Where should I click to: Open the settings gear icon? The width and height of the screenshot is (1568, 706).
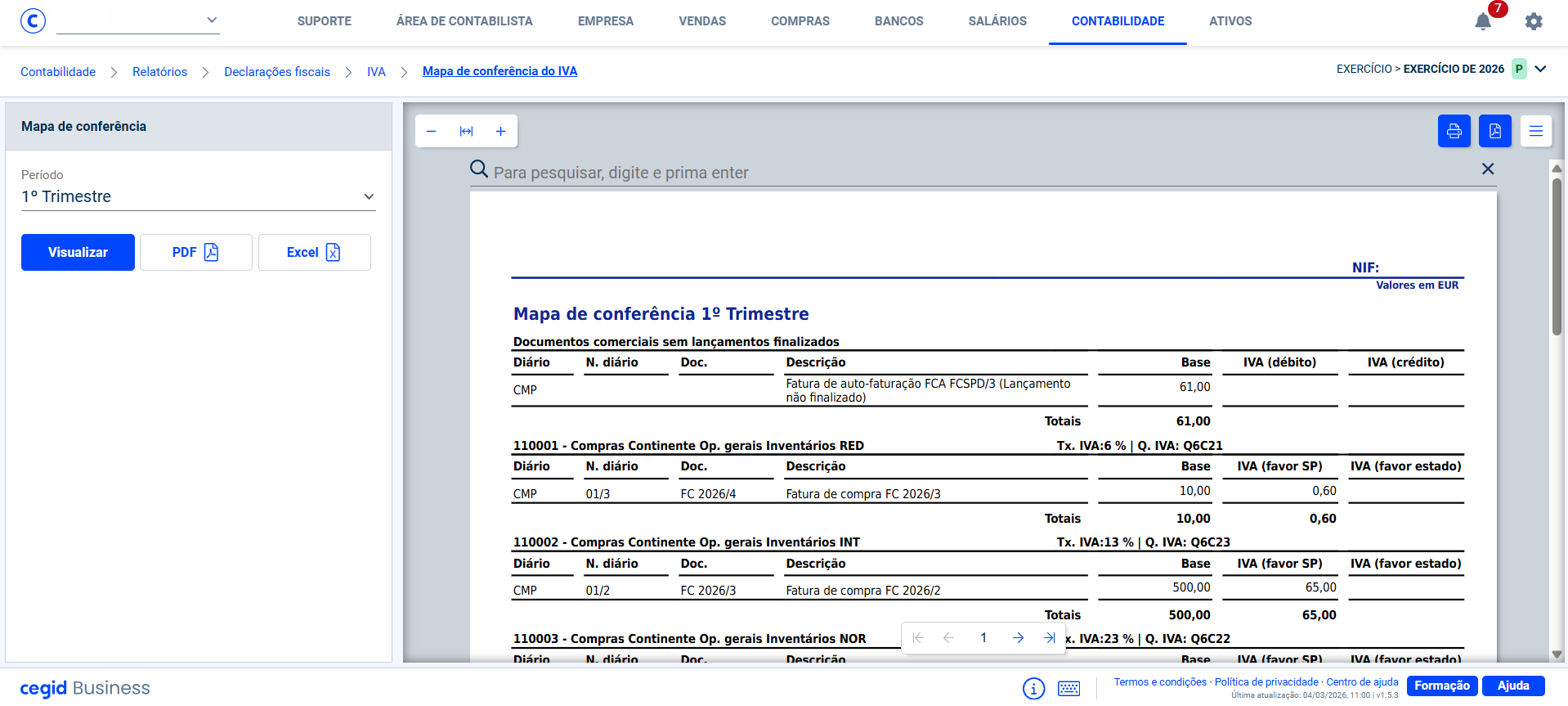[x=1534, y=21]
